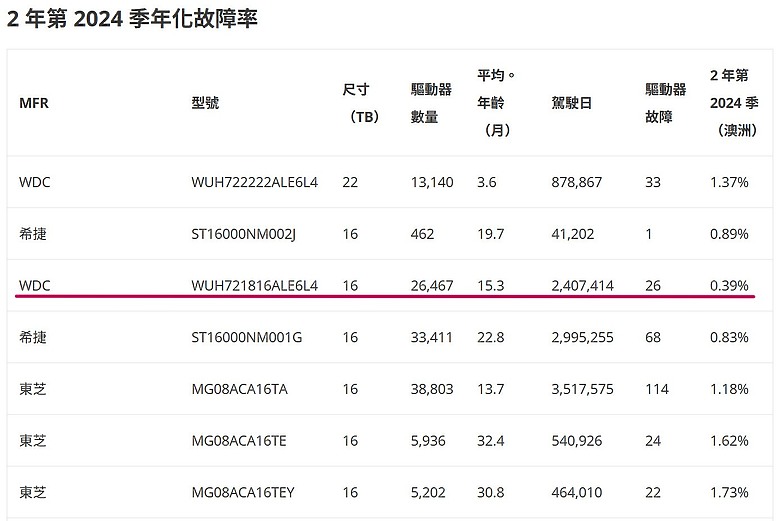Click drive days value 540,926

[x=577, y=441]
